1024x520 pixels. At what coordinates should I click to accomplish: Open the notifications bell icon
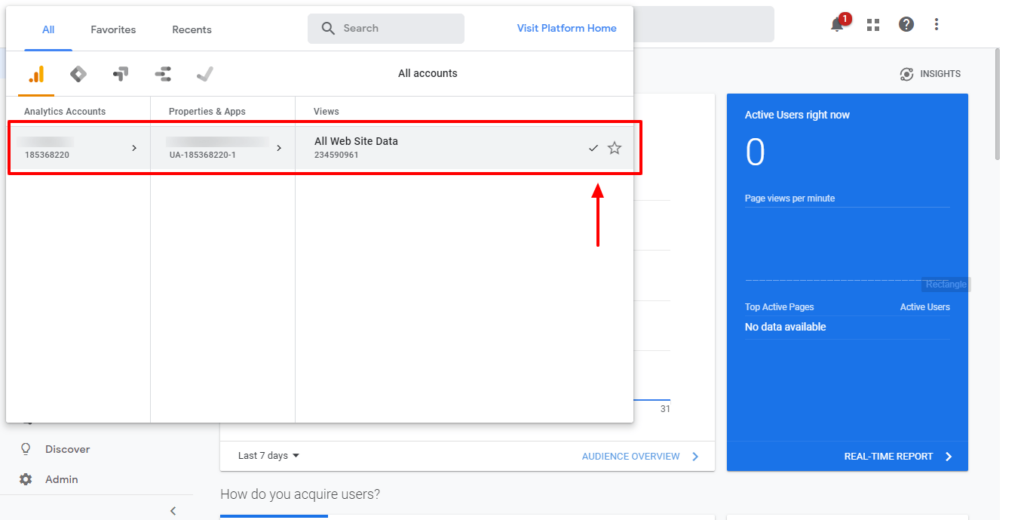point(838,25)
